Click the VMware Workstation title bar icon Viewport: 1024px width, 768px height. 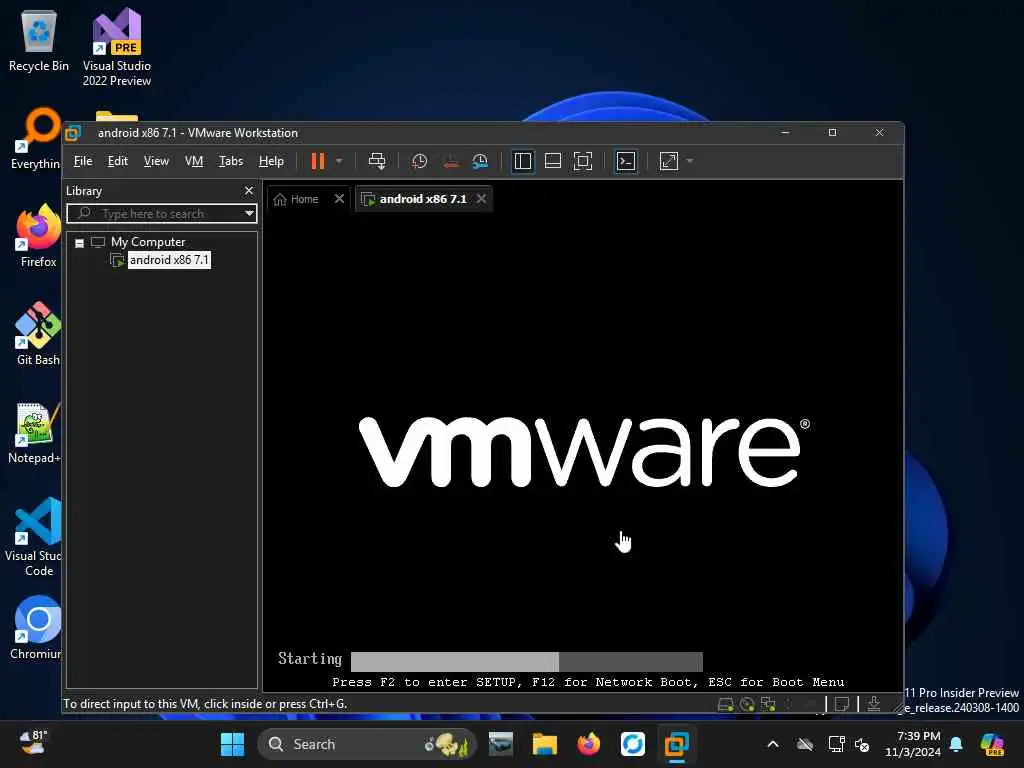(73, 133)
